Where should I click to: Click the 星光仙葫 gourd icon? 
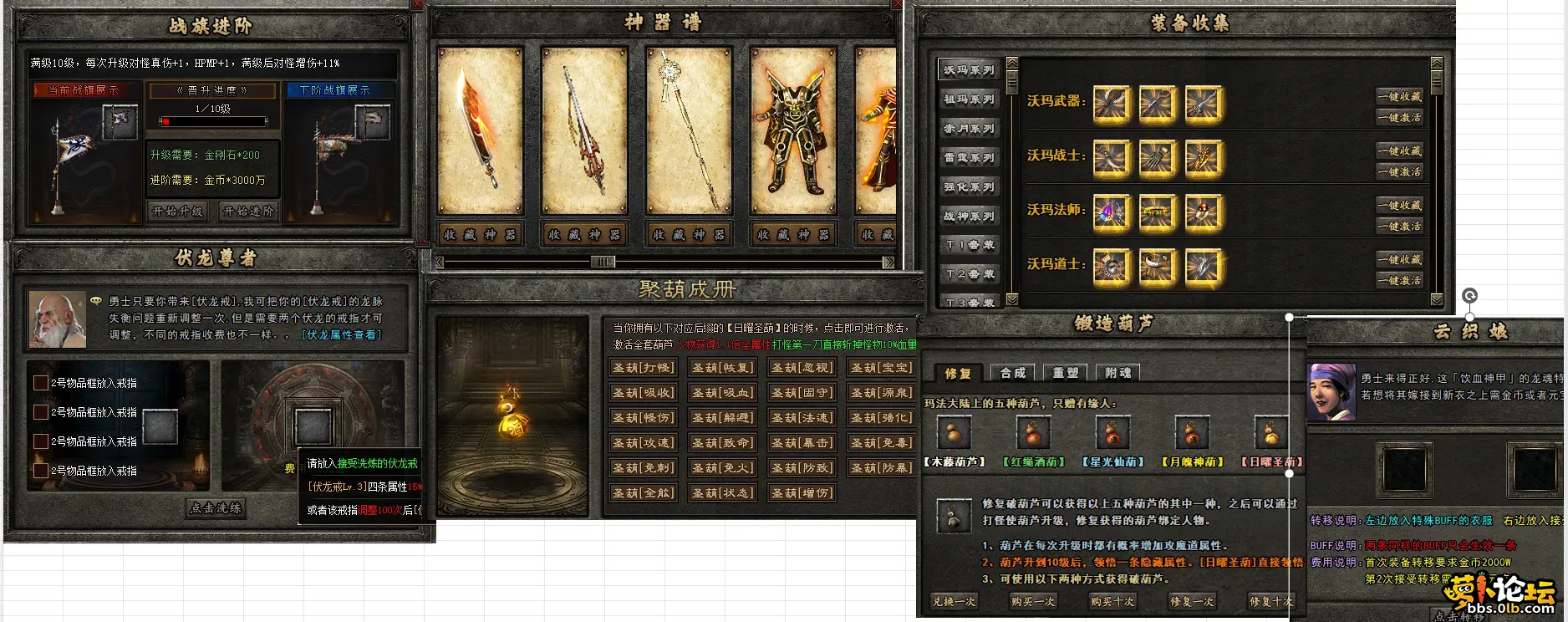tap(1112, 433)
